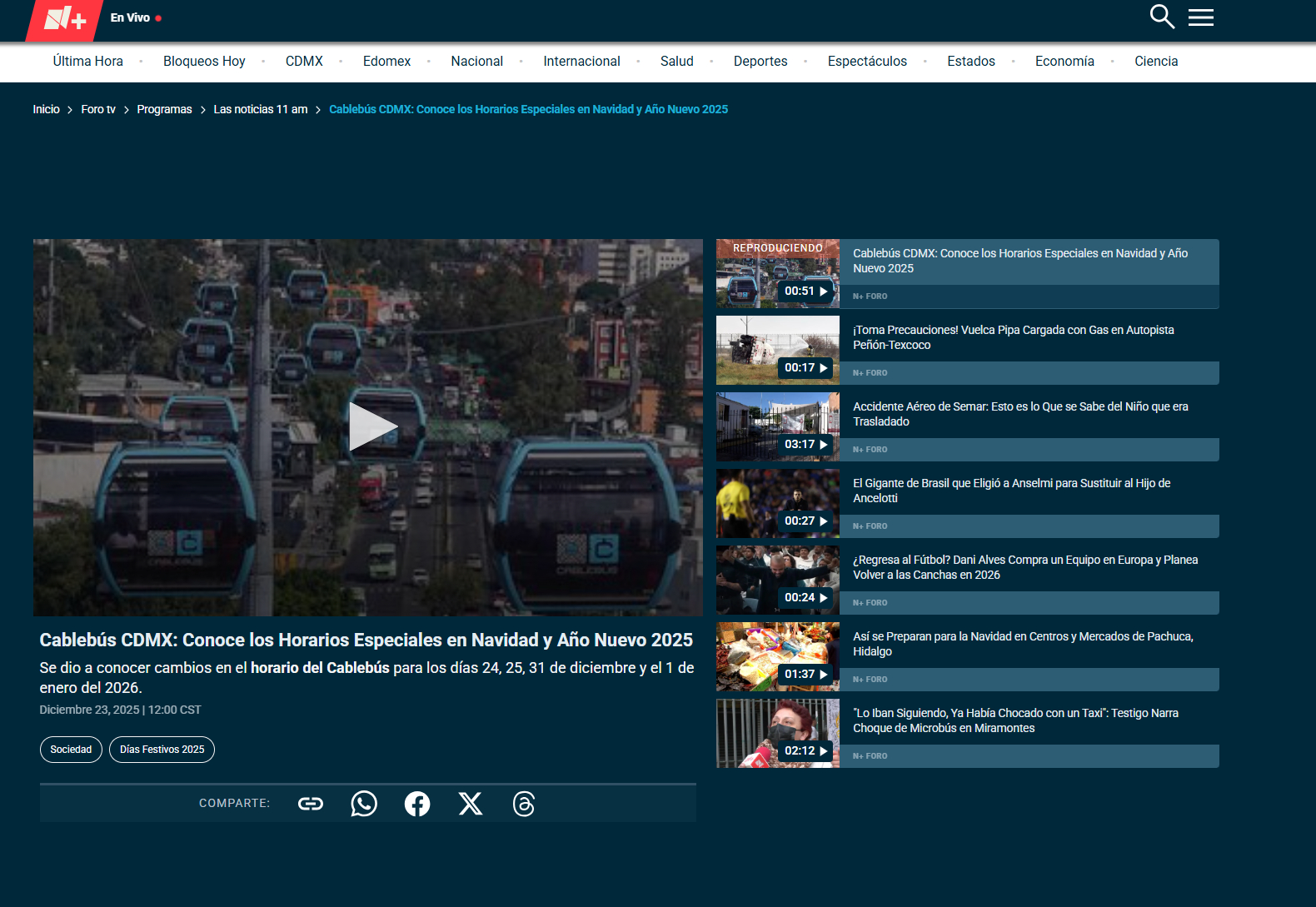Open playlist title about Navidad in Pachuca
1316x907 pixels.
1023,644
